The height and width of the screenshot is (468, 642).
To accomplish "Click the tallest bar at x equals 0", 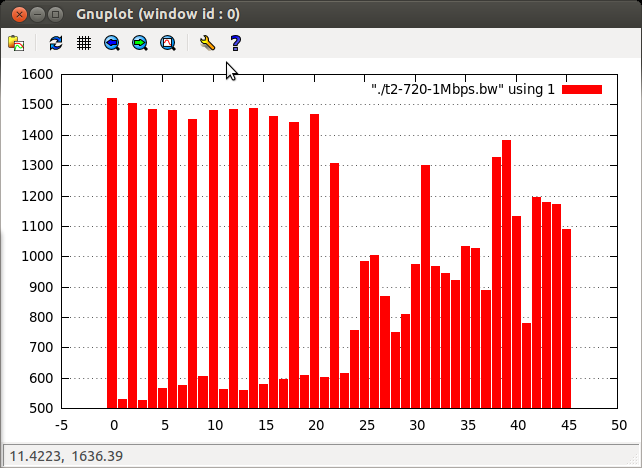I will coord(112,250).
